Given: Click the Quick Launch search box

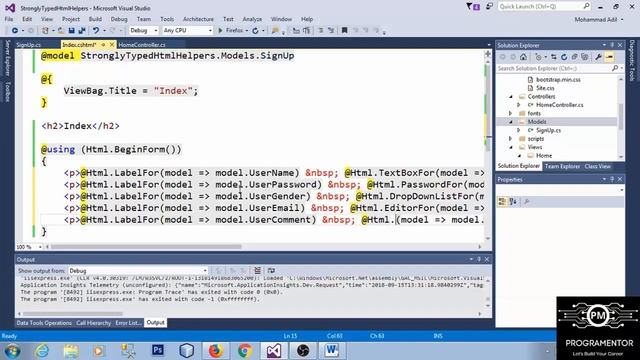Looking at the screenshot, I should pyautogui.click(x=544, y=7).
